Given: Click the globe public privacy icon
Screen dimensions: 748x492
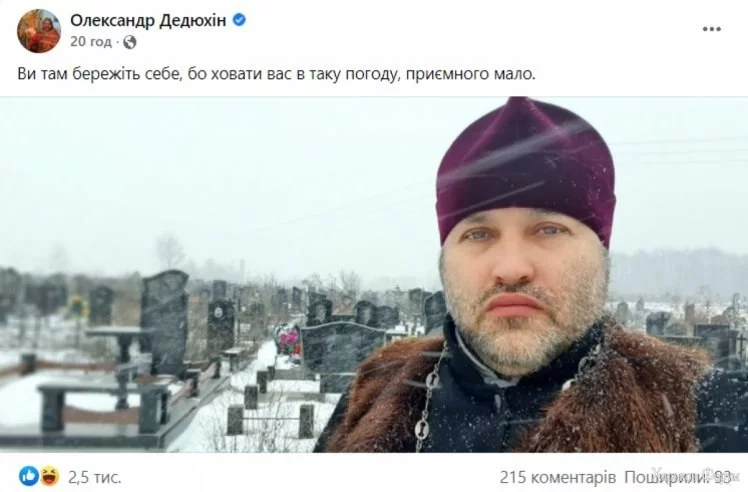Looking at the screenshot, I should [130, 42].
